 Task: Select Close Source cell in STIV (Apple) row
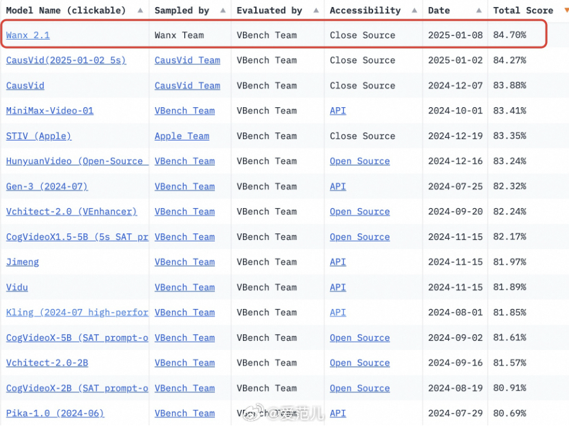(x=362, y=136)
